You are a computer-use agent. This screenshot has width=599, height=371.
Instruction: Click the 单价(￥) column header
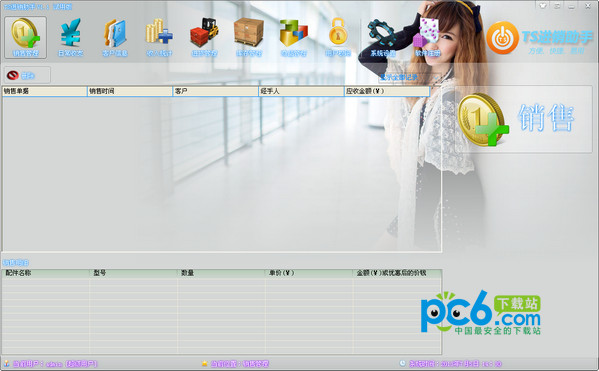click(x=309, y=273)
